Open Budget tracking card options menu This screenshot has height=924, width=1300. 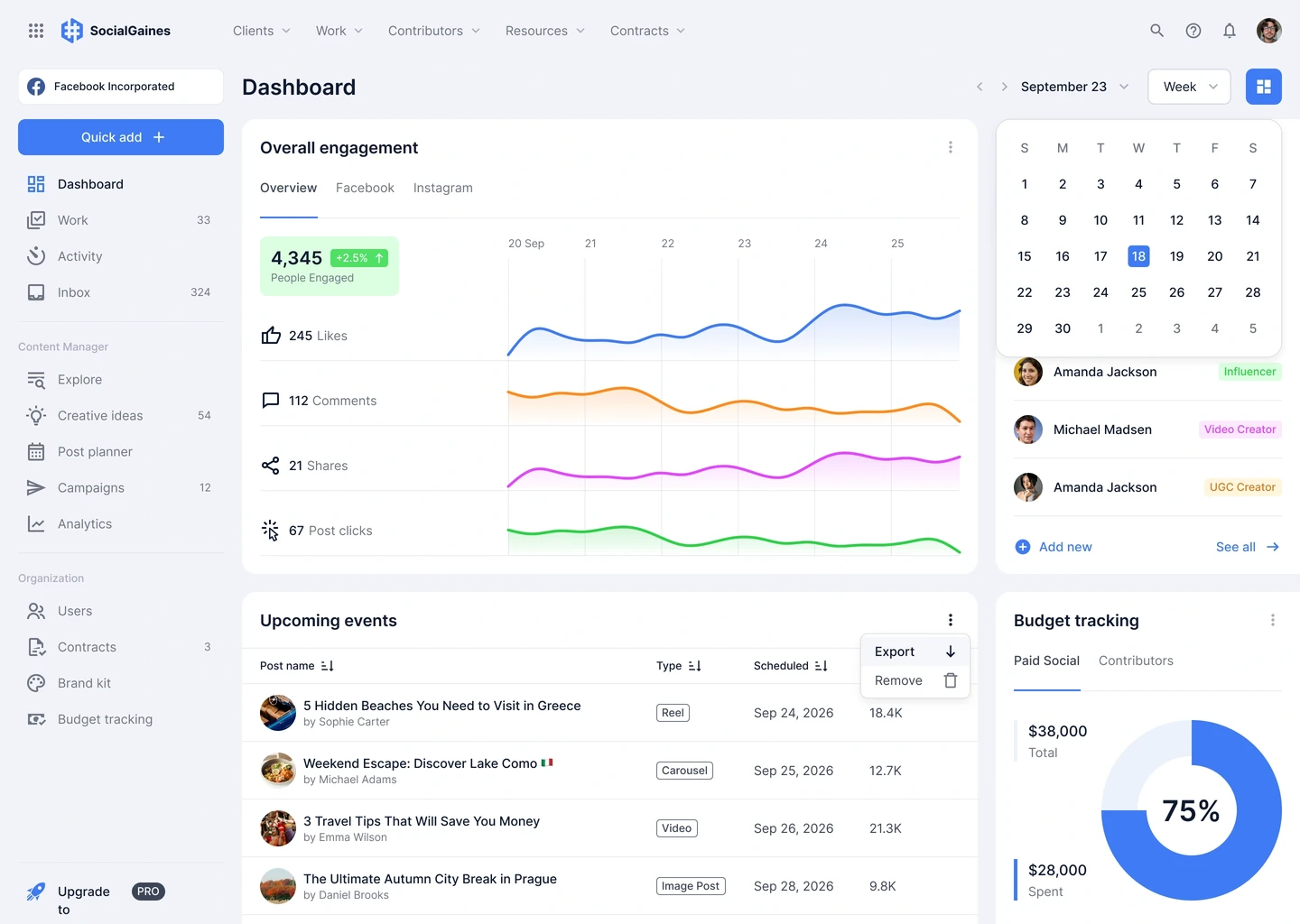1273,620
